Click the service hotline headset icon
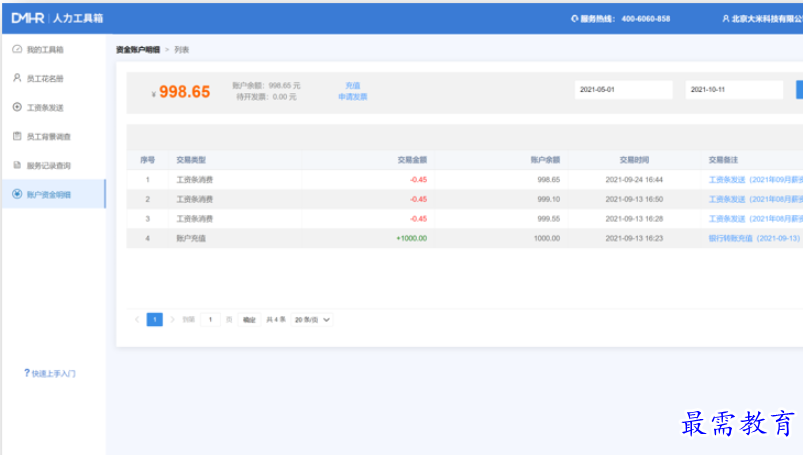Viewport: 803px width, 455px height. [x=574, y=18]
